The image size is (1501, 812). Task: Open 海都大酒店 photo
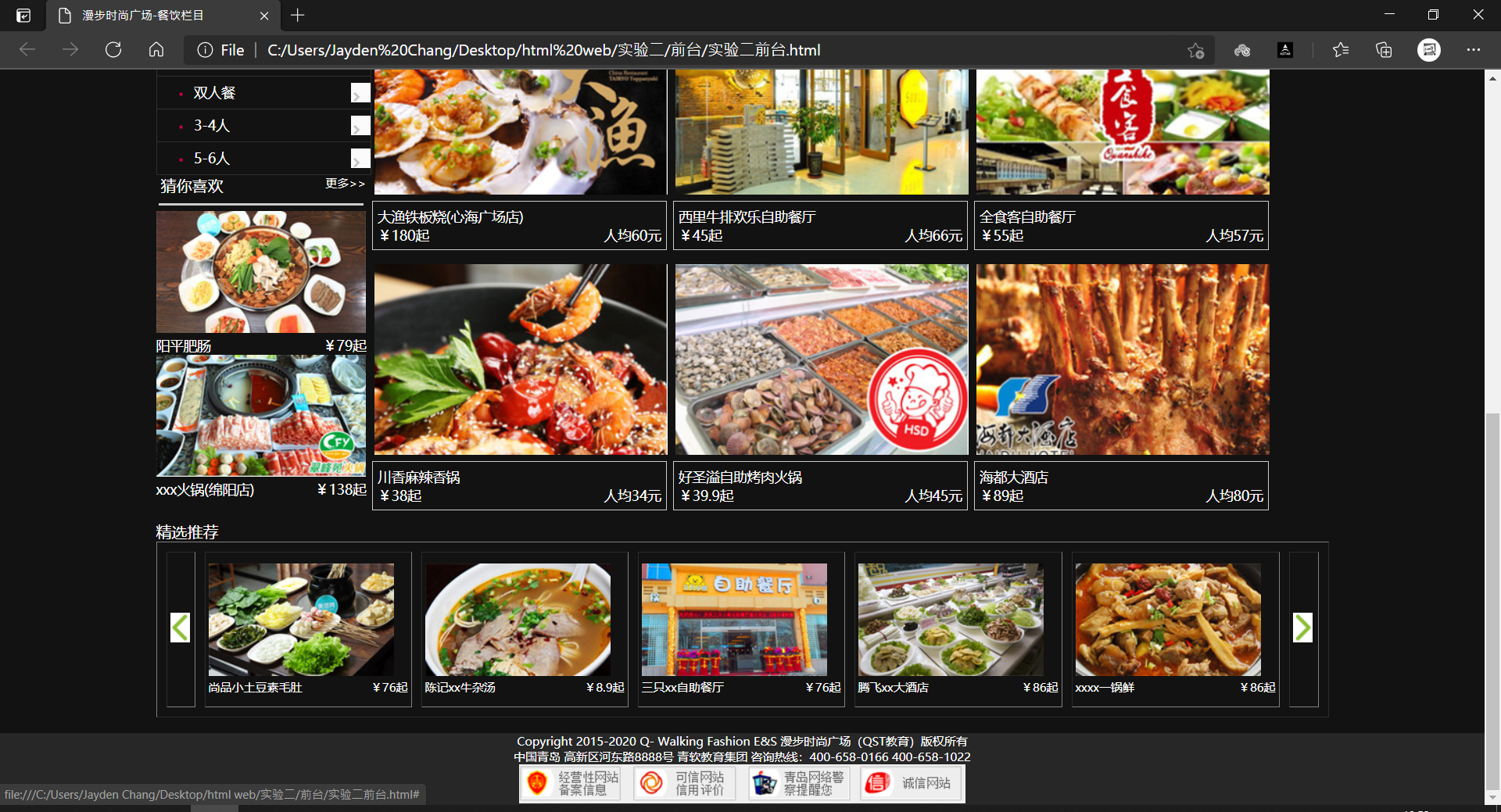1123,359
